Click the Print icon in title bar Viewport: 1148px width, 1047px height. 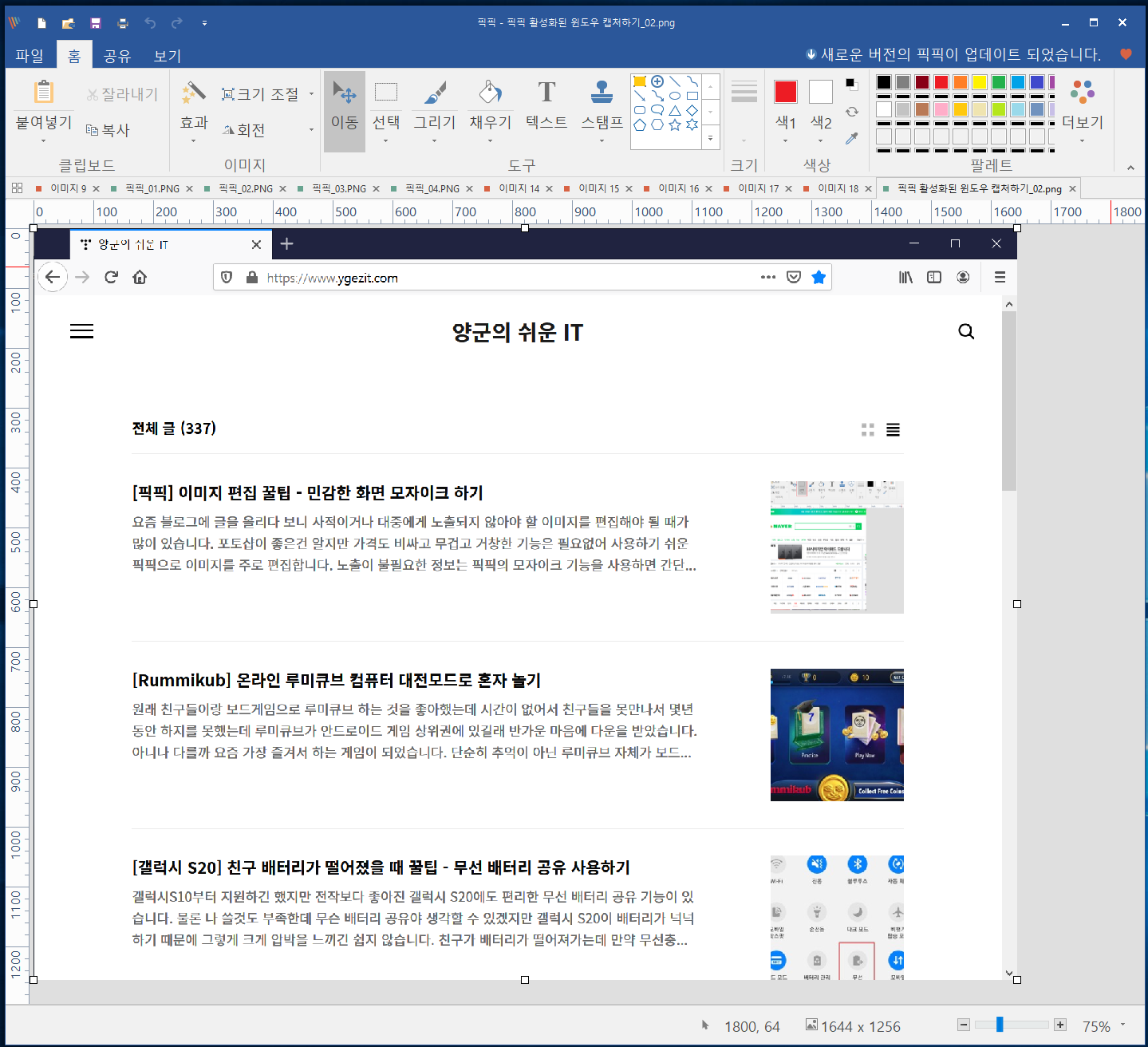(x=123, y=23)
